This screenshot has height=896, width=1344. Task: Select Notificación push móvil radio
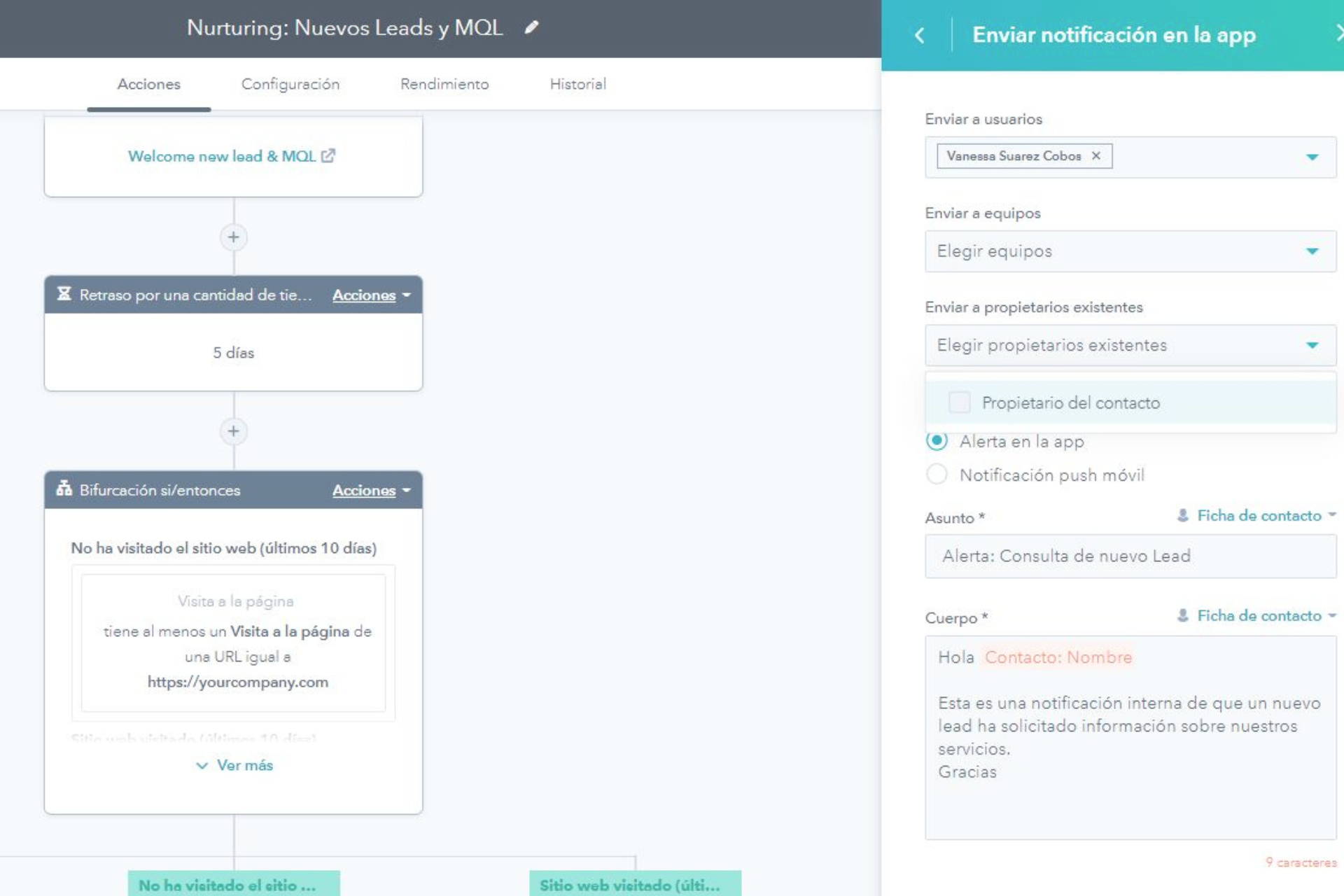937,474
